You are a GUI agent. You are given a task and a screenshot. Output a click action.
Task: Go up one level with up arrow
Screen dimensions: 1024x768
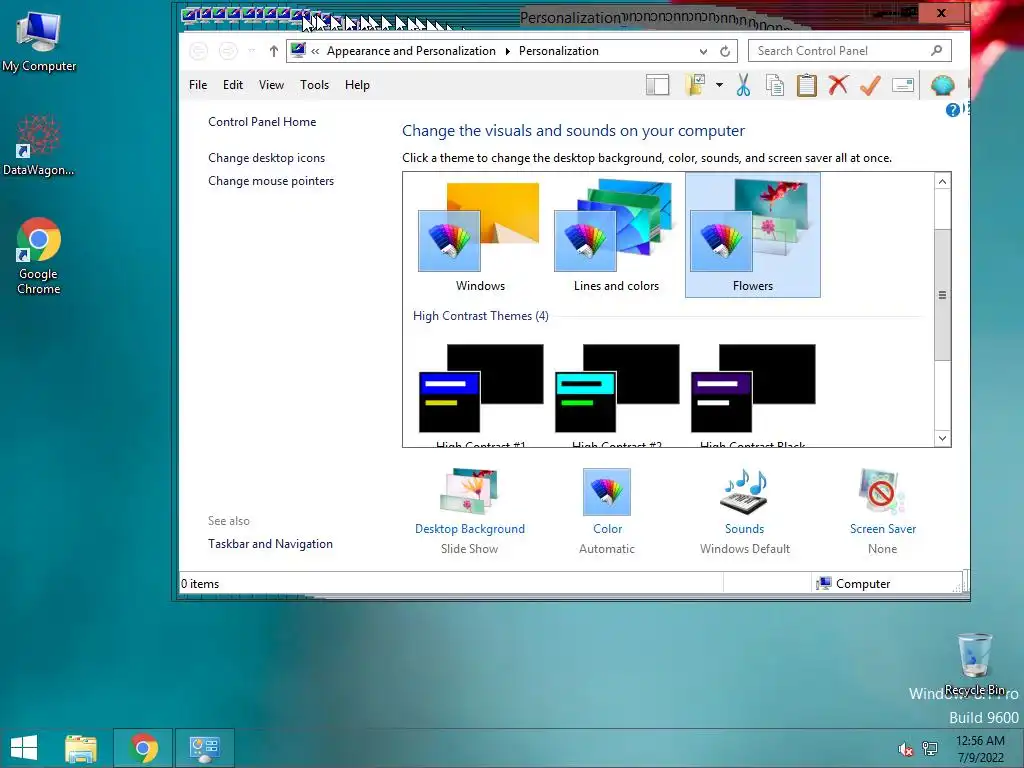pyautogui.click(x=274, y=51)
